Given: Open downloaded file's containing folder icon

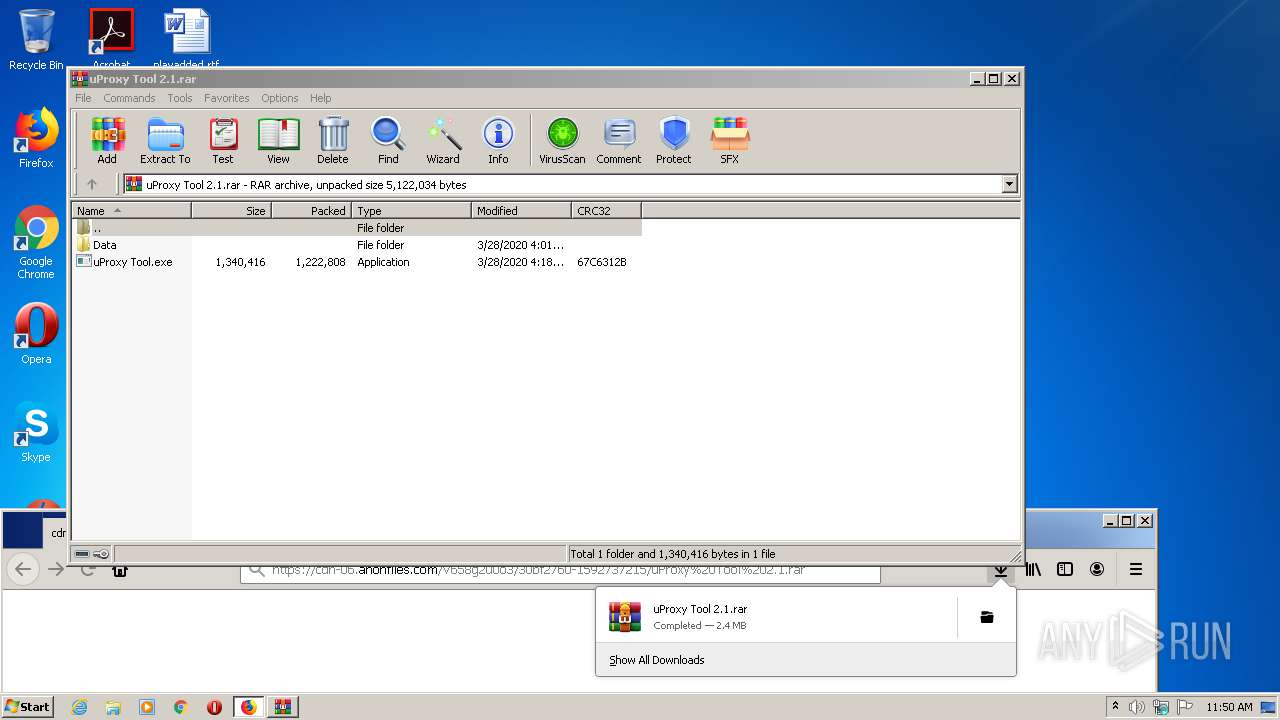Looking at the screenshot, I should (987, 617).
